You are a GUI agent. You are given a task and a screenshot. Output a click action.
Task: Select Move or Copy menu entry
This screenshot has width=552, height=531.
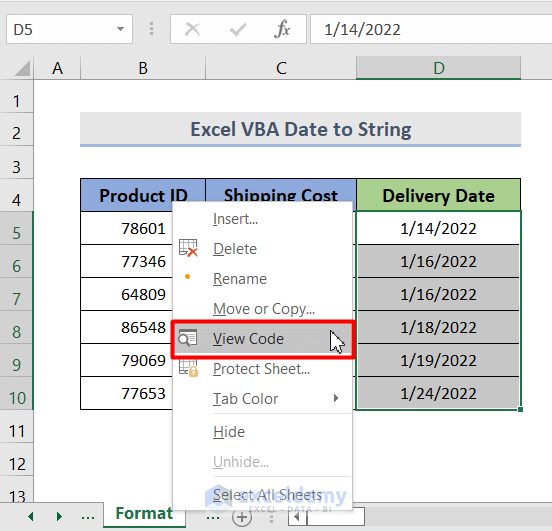(262, 309)
